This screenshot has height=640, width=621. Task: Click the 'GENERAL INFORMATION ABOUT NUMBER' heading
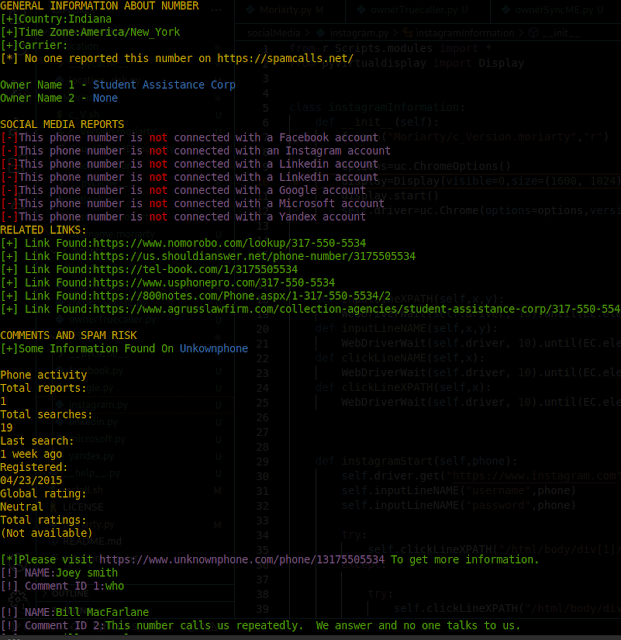100,6
